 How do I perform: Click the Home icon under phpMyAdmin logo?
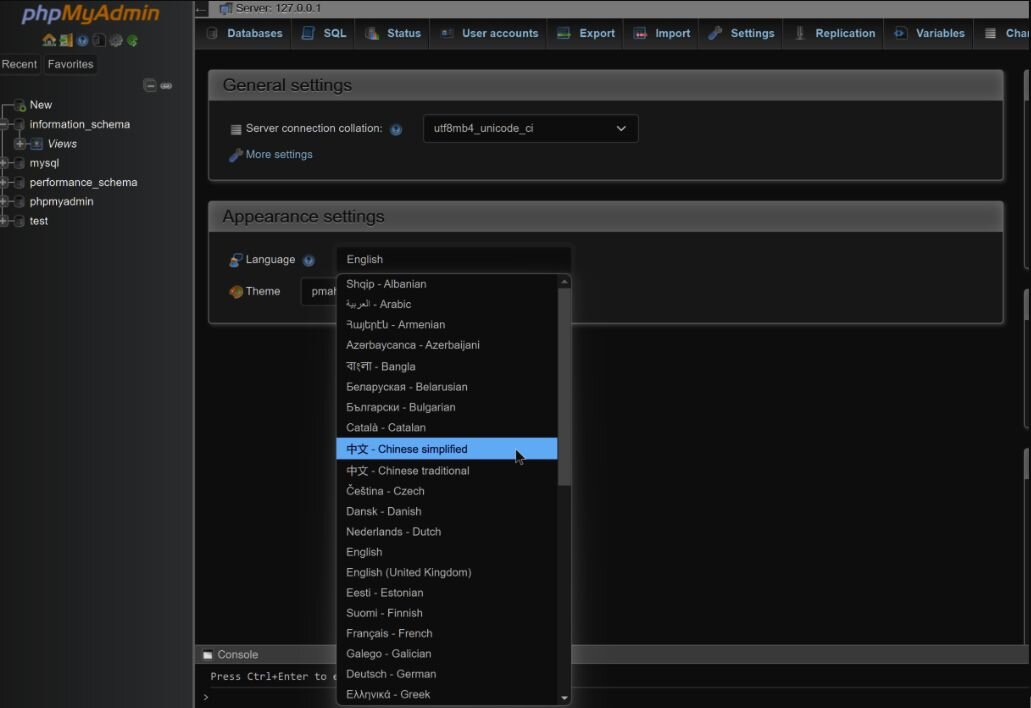point(49,41)
